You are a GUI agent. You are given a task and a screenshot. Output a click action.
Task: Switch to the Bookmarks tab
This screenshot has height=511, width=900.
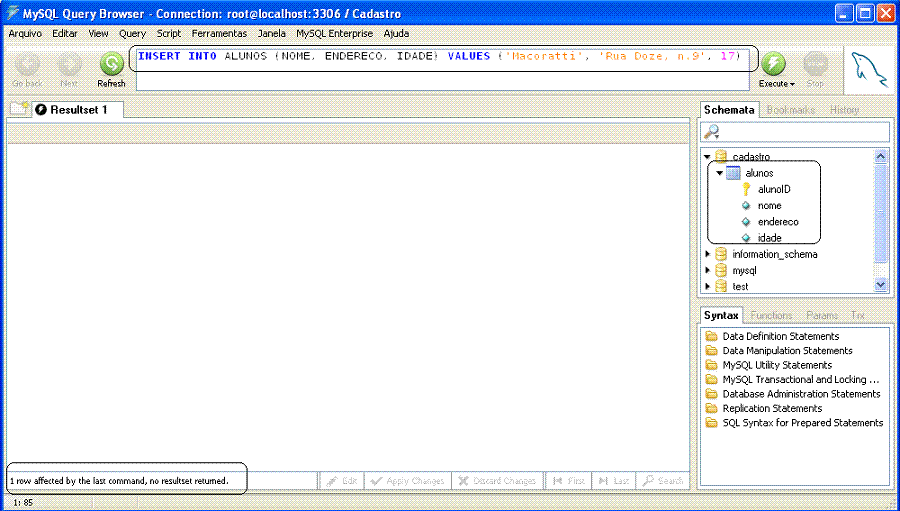coord(791,110)
